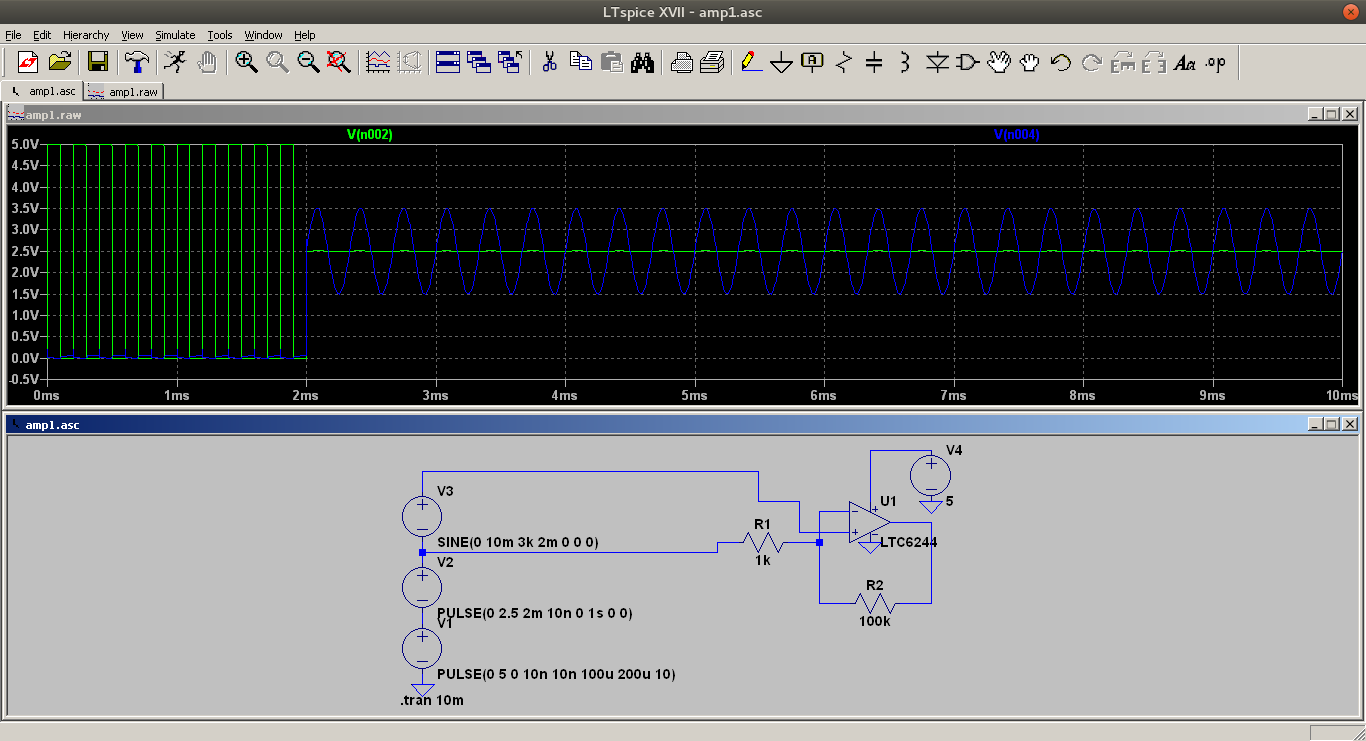
Task: Click the rotate icon
Action: (x=1122, y=62)
